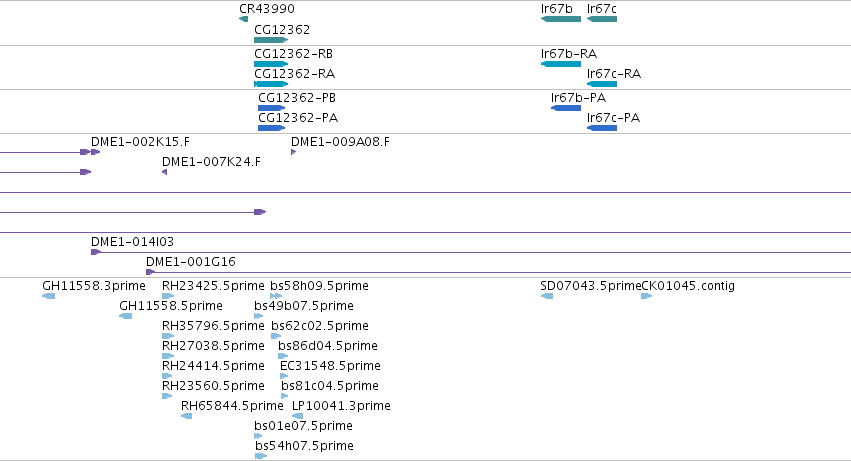Select the EC31548.5prime EST glyph
Image resolution: width=851 pixels, height=461 pixels.
[x=284, y=376]
